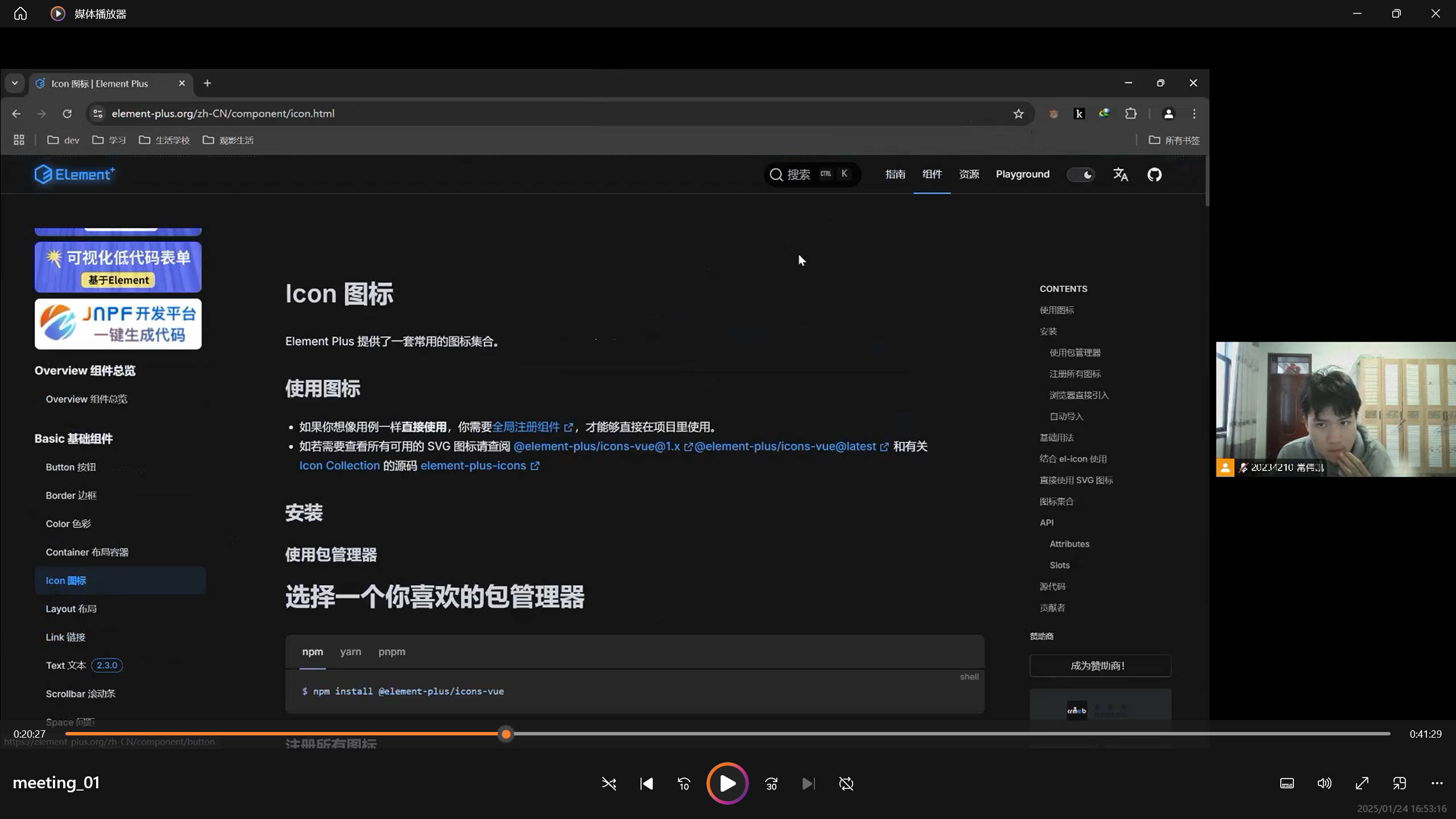View site information icon in address bar
The image size is (1456, 819).
(x=98, y=114)
